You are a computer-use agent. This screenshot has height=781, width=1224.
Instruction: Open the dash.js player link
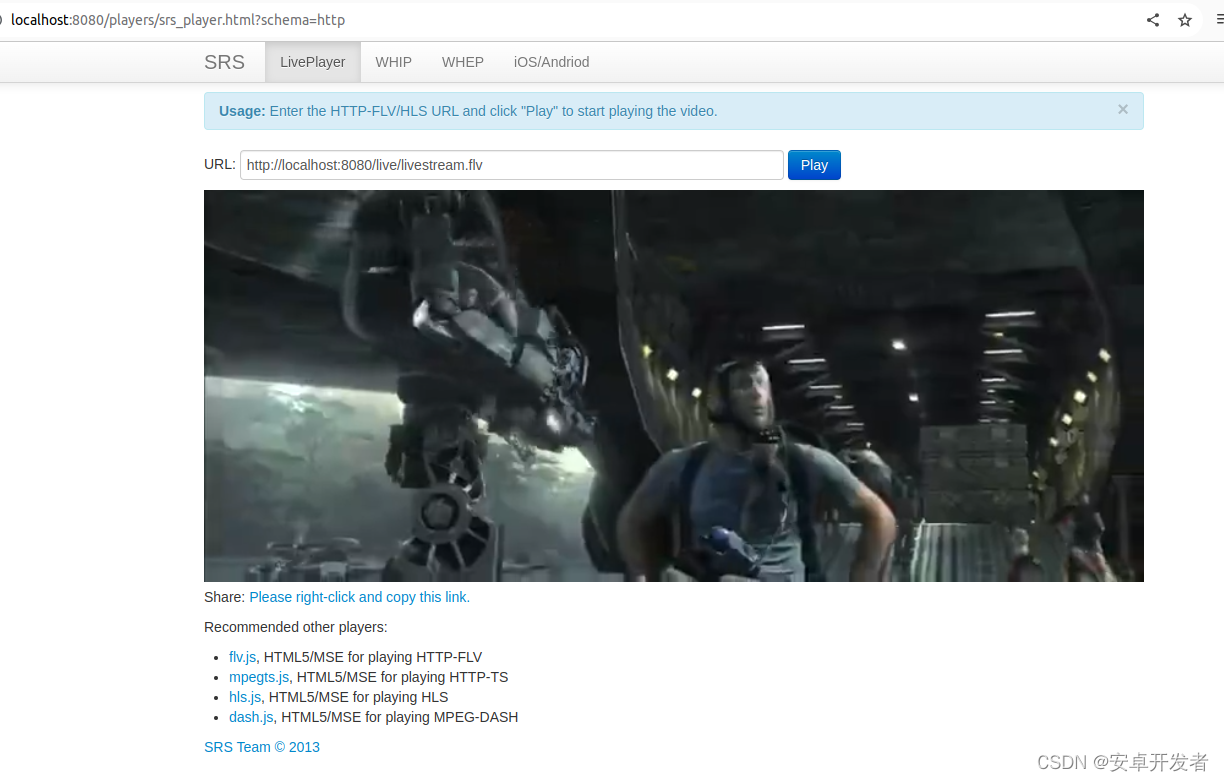[251, 717]
